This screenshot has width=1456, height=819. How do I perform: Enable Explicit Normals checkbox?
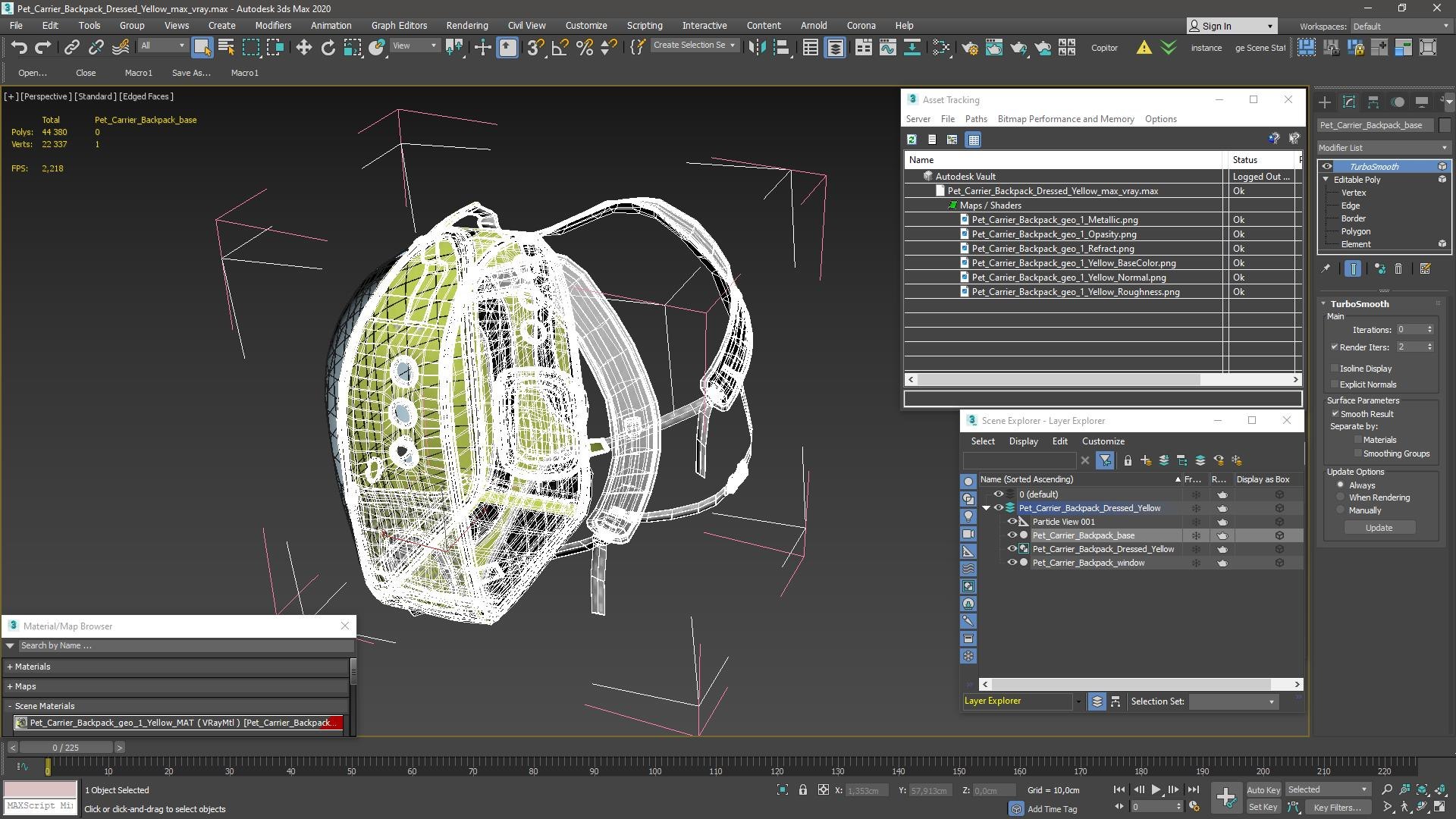pos(1334,384)
